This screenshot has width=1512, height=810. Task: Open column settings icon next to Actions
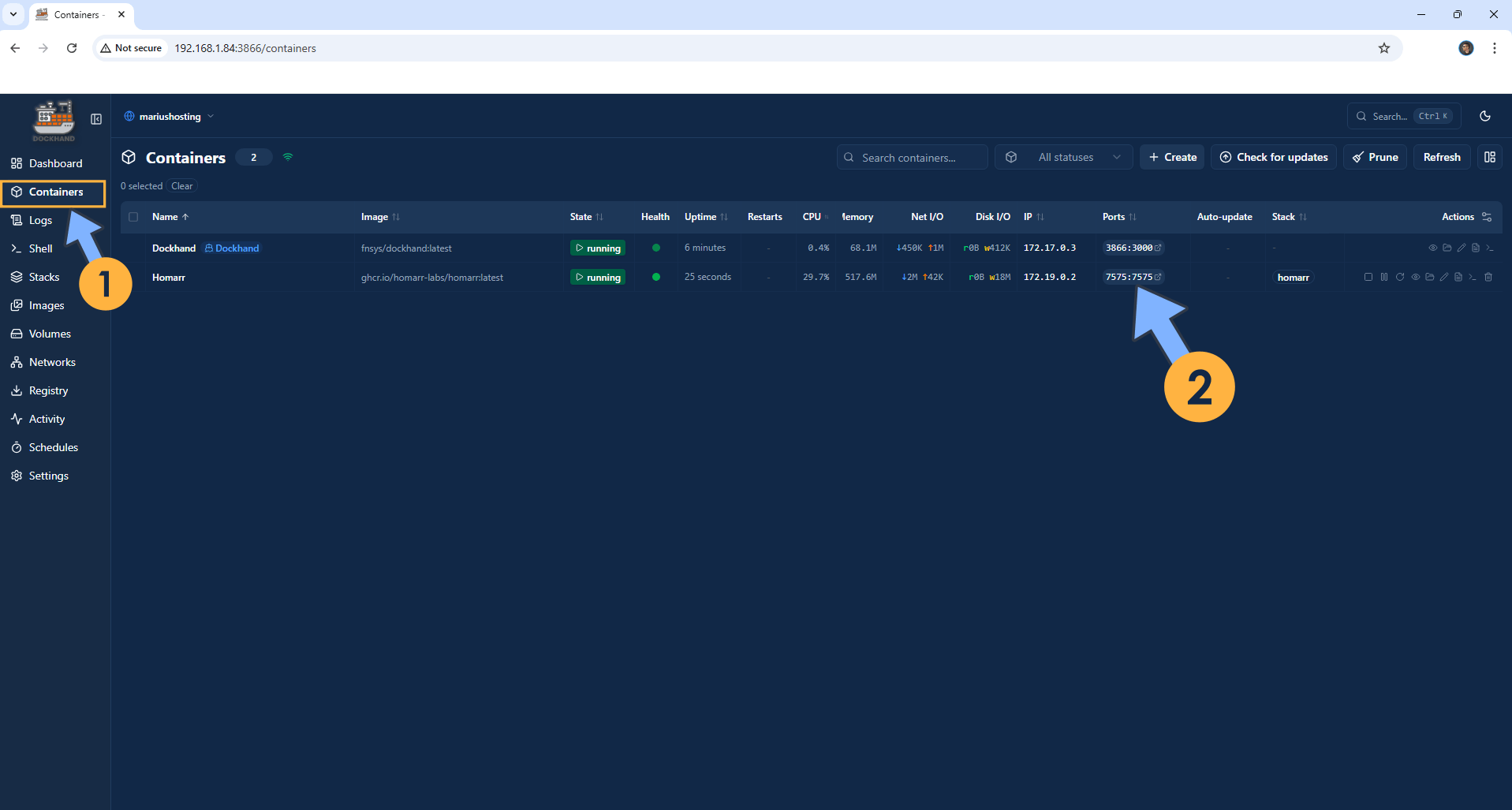1487,217
